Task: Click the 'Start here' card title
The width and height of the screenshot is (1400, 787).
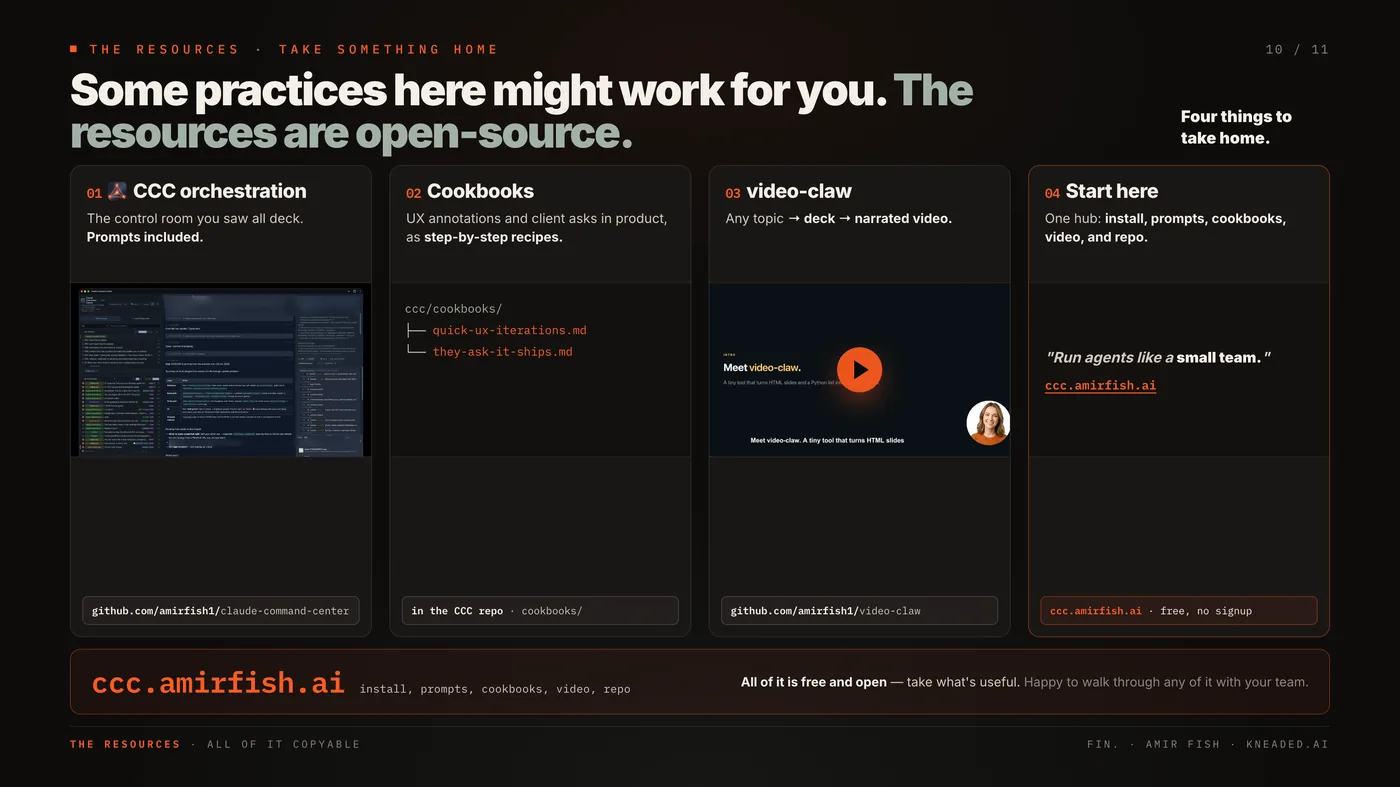Action: tap(1112, 191)
